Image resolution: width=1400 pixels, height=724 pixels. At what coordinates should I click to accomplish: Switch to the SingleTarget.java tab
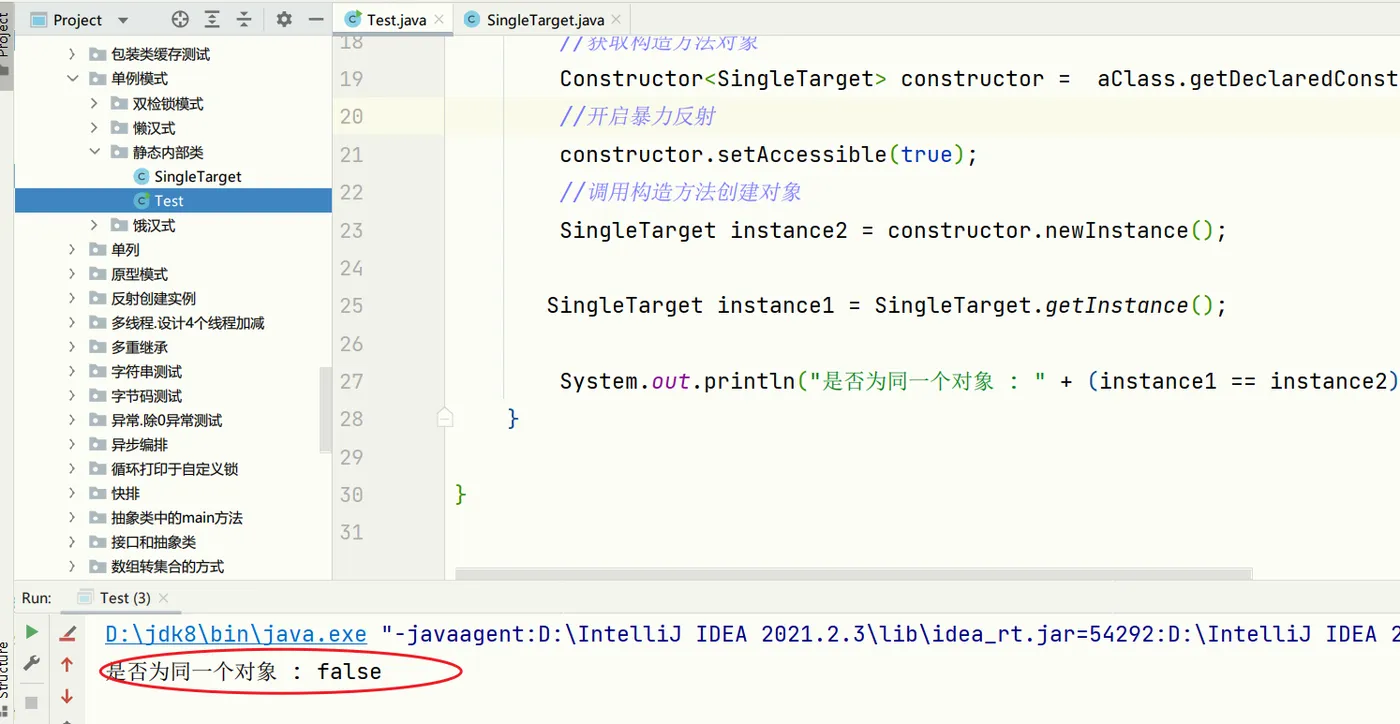(540, 19)
